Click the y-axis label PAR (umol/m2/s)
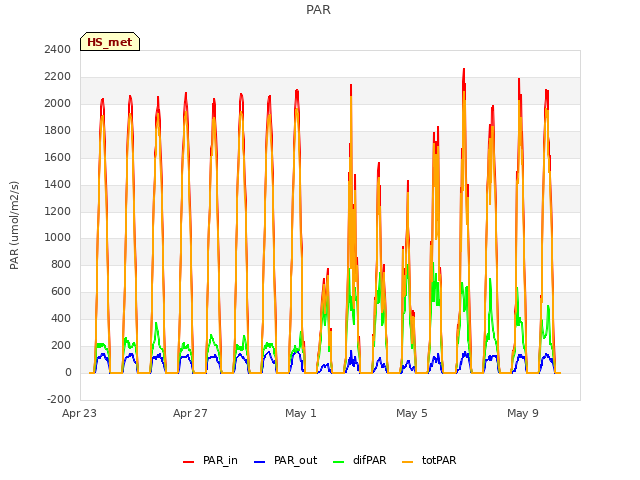640x480 pixels. [14, 225]
